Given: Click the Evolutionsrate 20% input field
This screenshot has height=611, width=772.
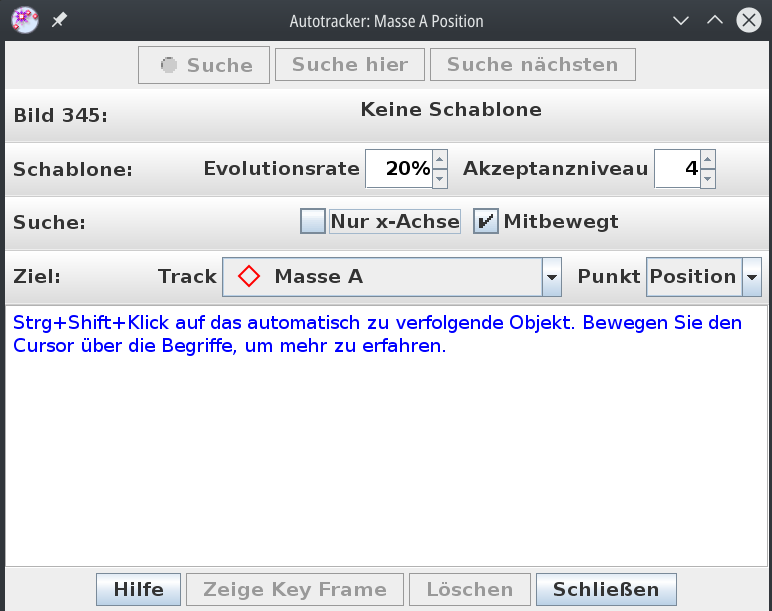Looking at the screenshot, I should (399, 169).
